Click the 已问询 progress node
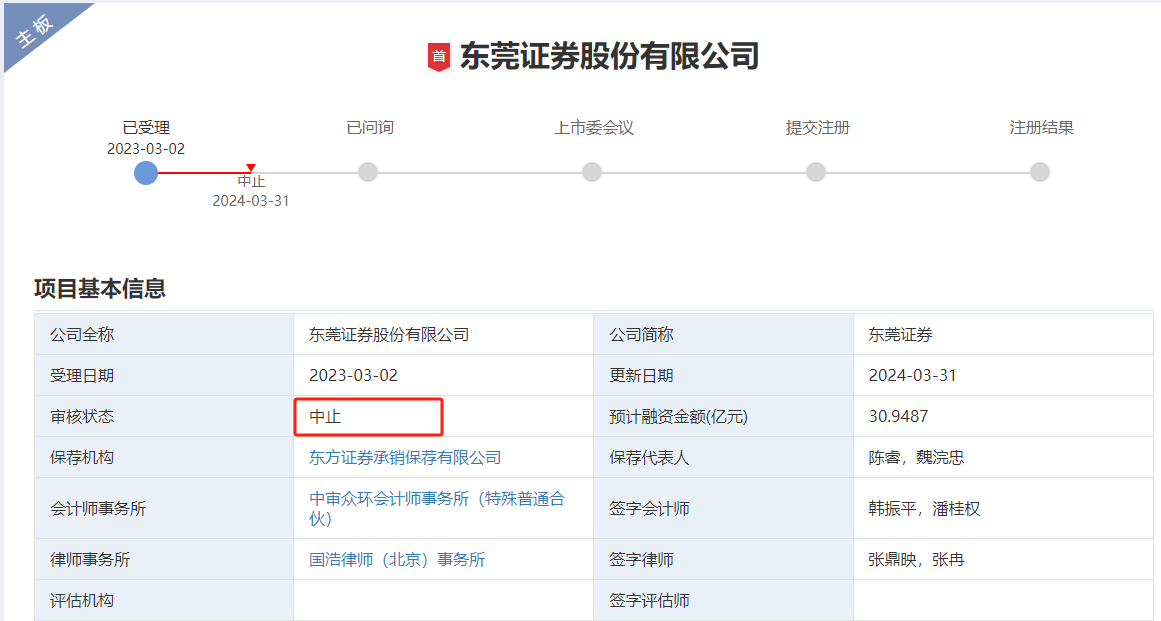The height and width of the screenshot is (621, 1161). click(368, 172)
